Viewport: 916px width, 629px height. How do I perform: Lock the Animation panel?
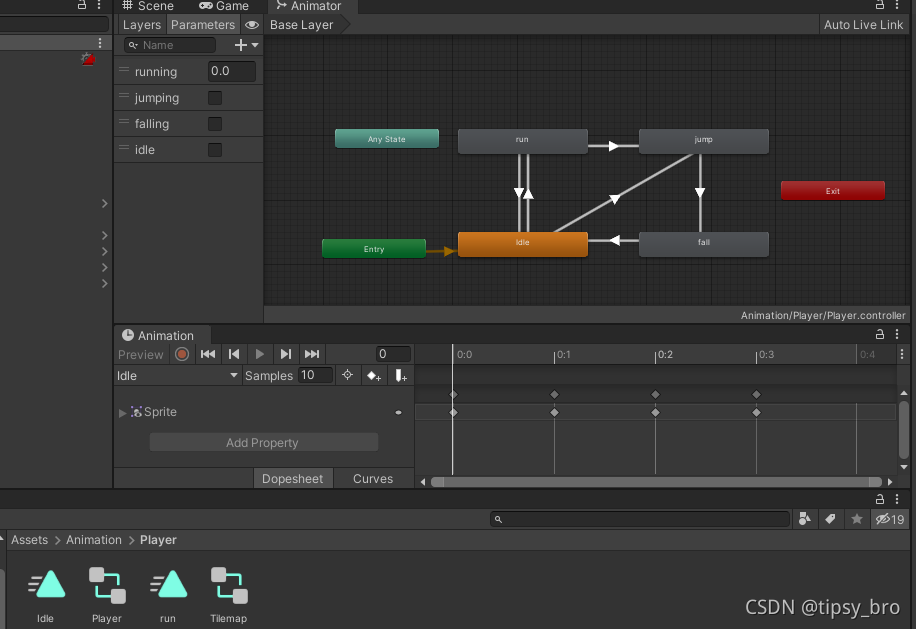pos(879,334)
